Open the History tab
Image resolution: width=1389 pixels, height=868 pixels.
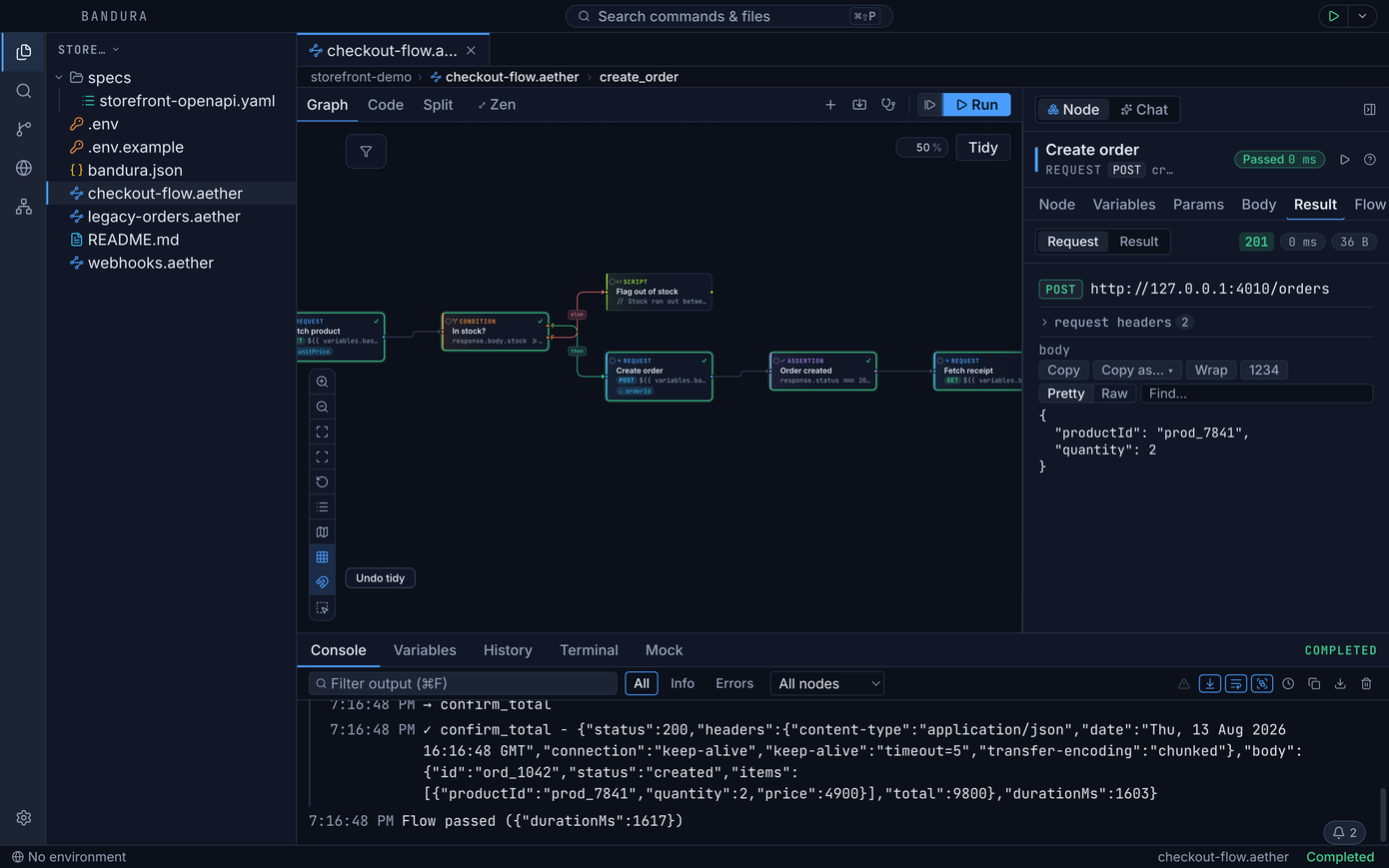[x=508, y=650]
